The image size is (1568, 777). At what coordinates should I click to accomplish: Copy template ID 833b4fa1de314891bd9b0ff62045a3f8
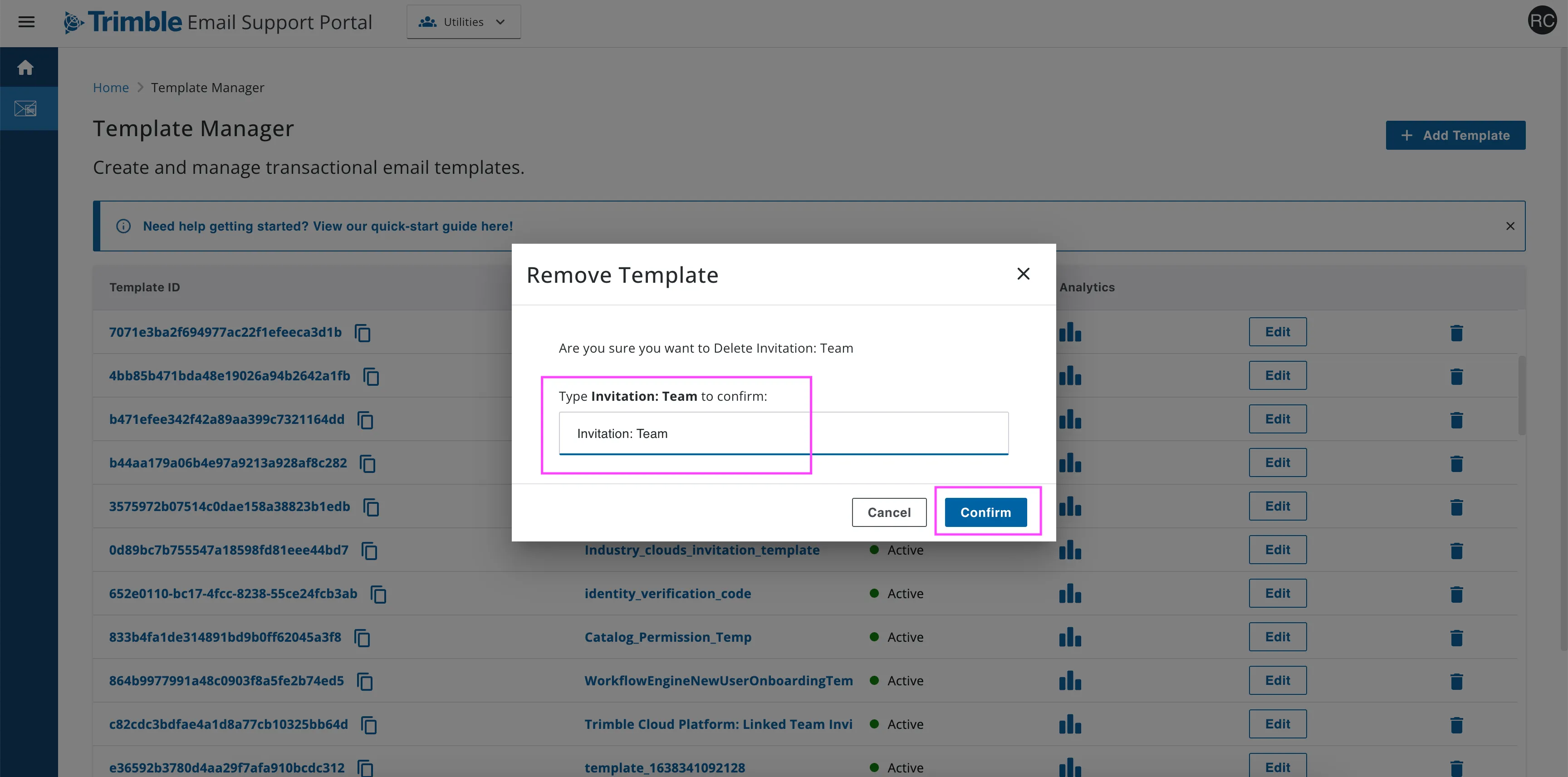[x=362, y=638]
